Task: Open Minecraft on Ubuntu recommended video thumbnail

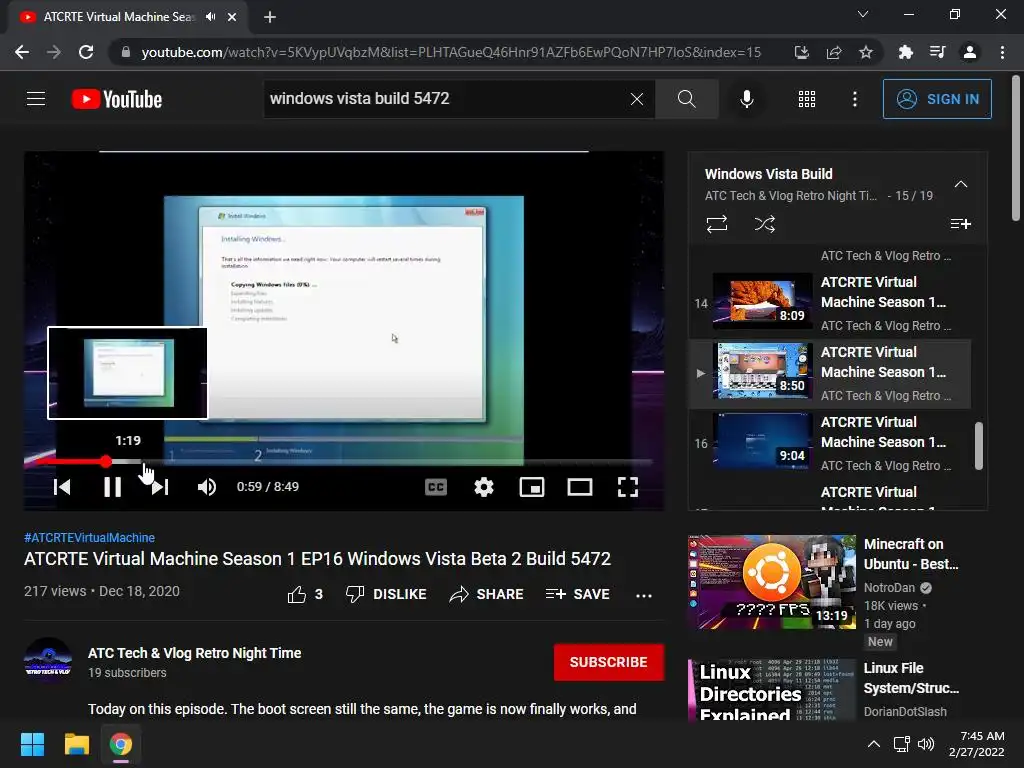Action: 772,582
